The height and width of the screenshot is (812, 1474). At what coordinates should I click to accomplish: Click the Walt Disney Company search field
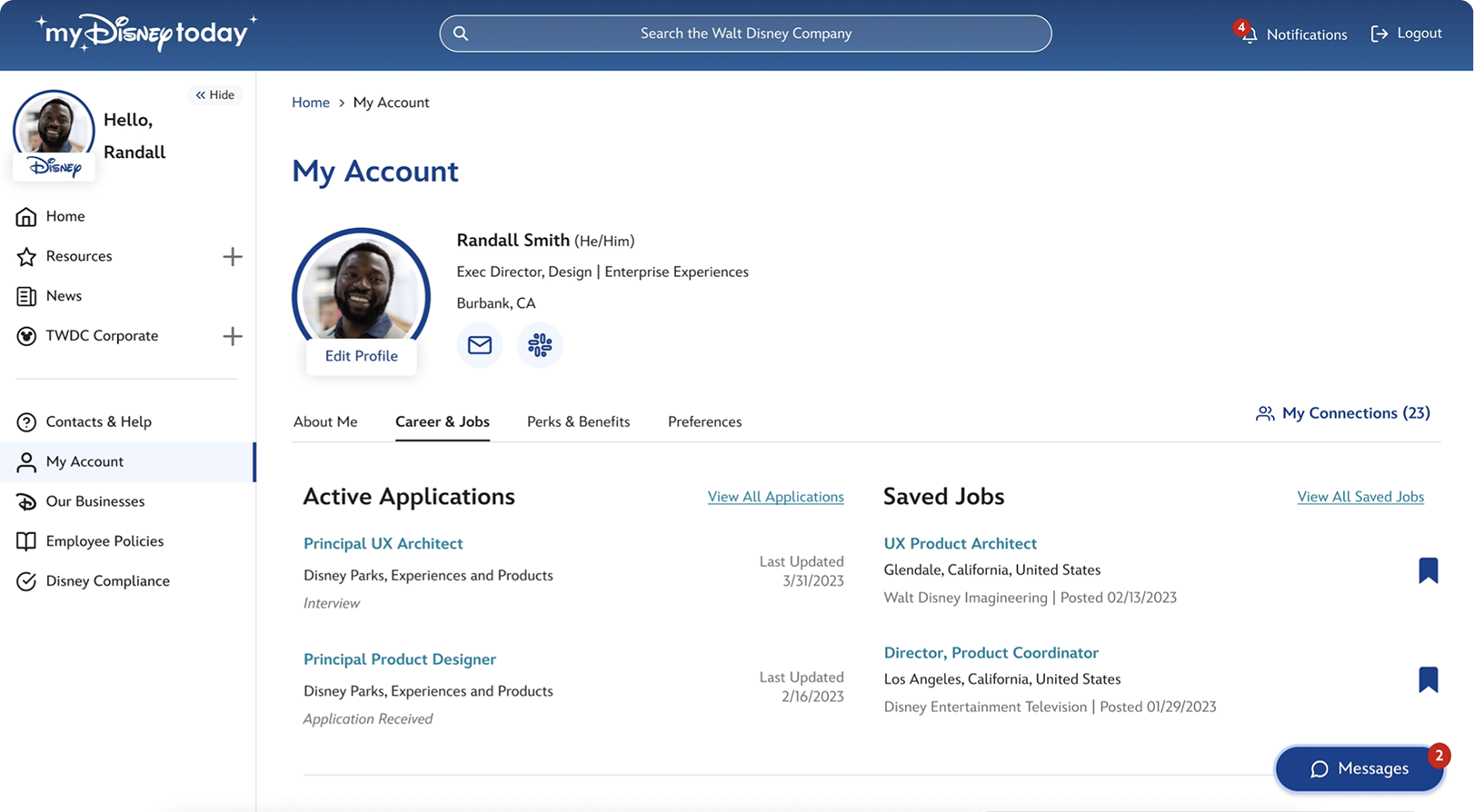coord(745,34)
